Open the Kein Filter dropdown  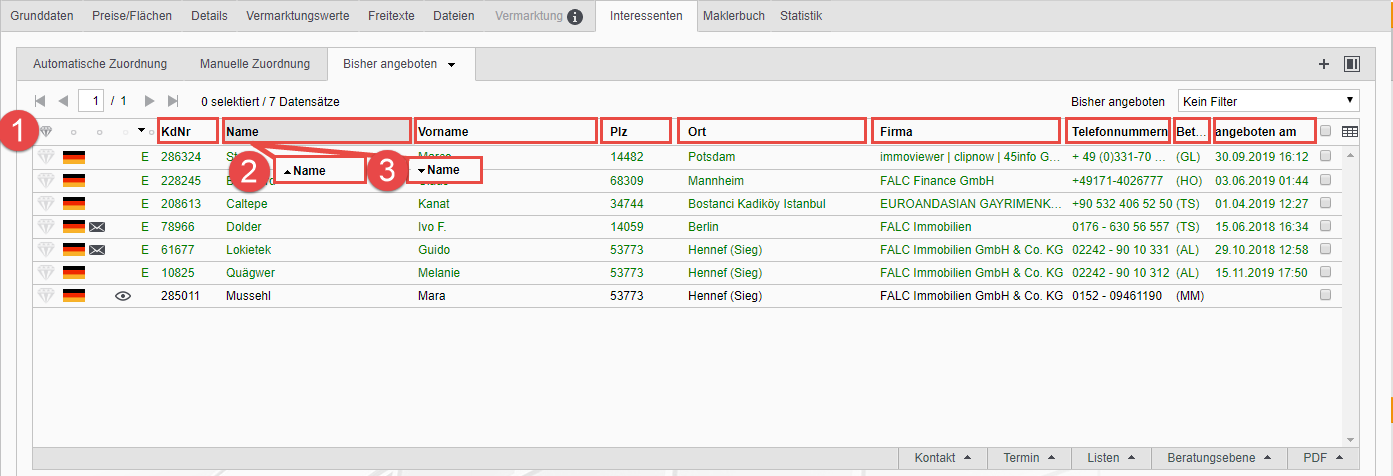click(1268, 101)
